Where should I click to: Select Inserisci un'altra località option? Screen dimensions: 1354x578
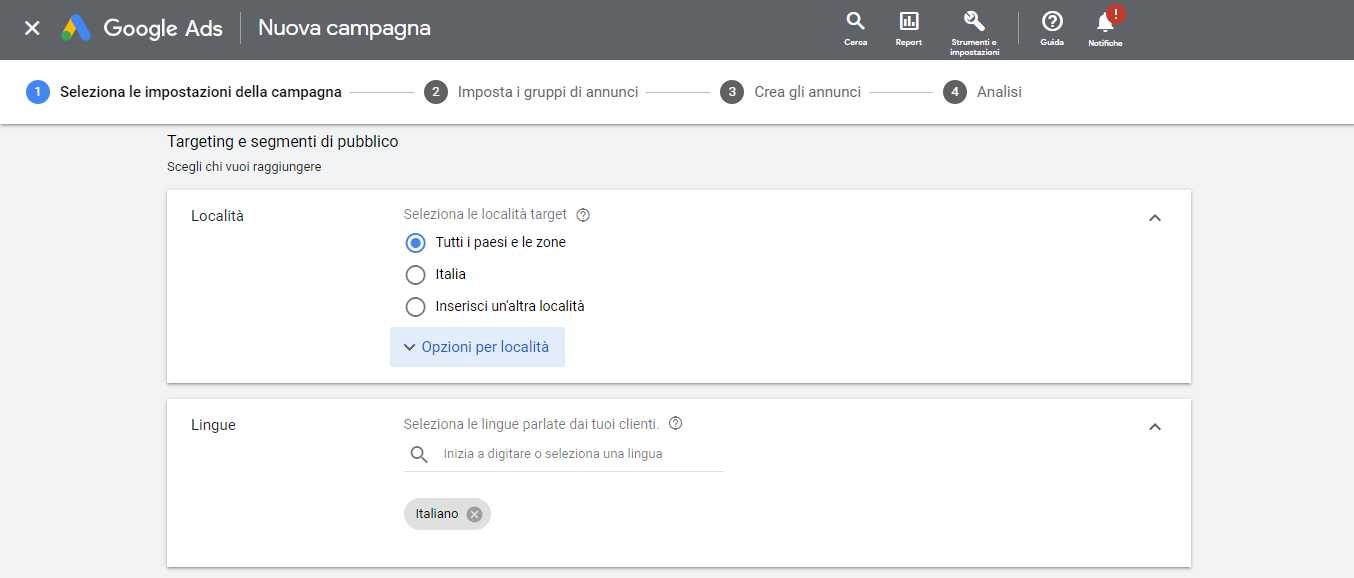[x=416, y=307]
